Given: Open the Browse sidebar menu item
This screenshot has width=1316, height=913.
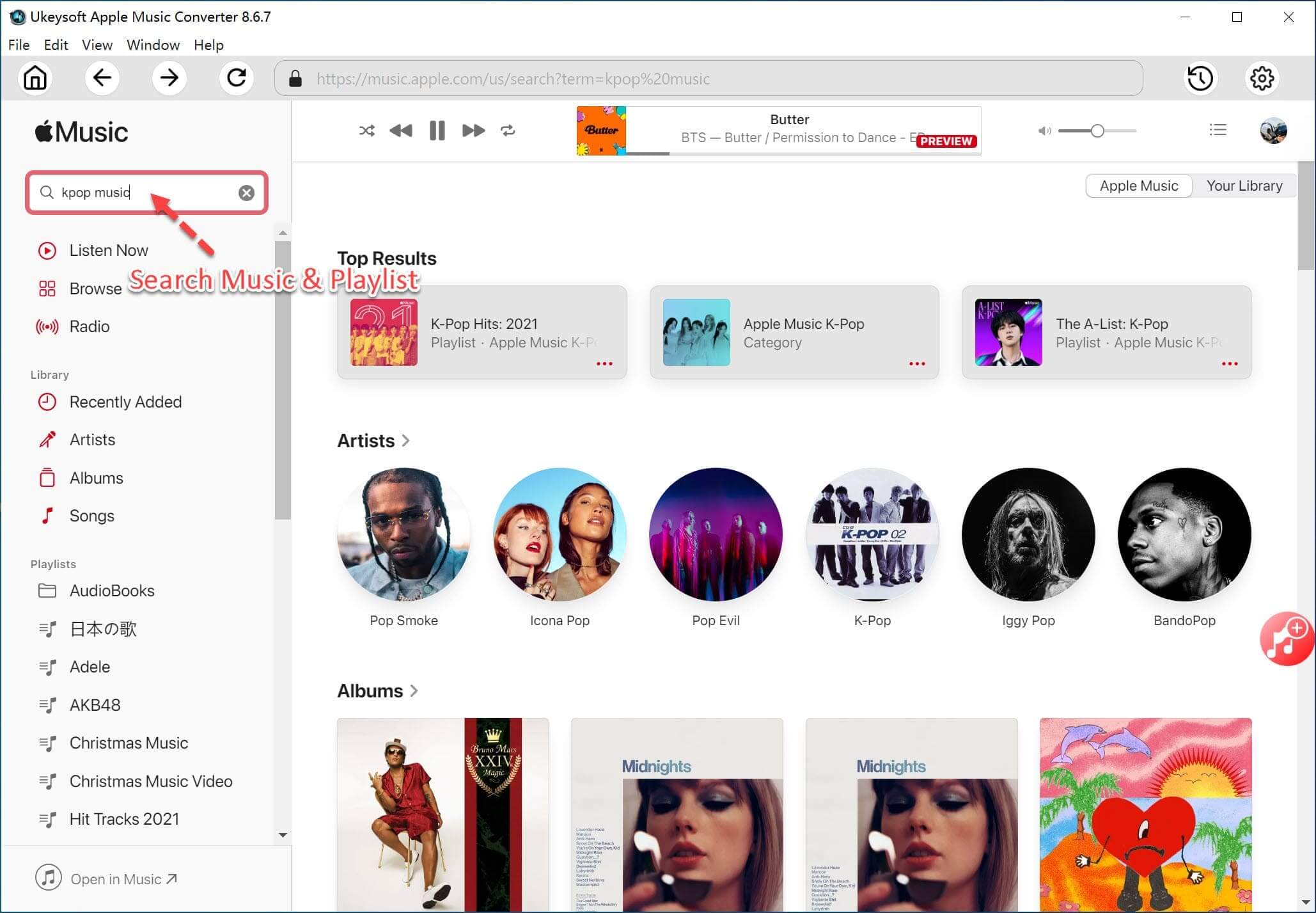Looking at the screenshot, I should (x=93, y=288).
